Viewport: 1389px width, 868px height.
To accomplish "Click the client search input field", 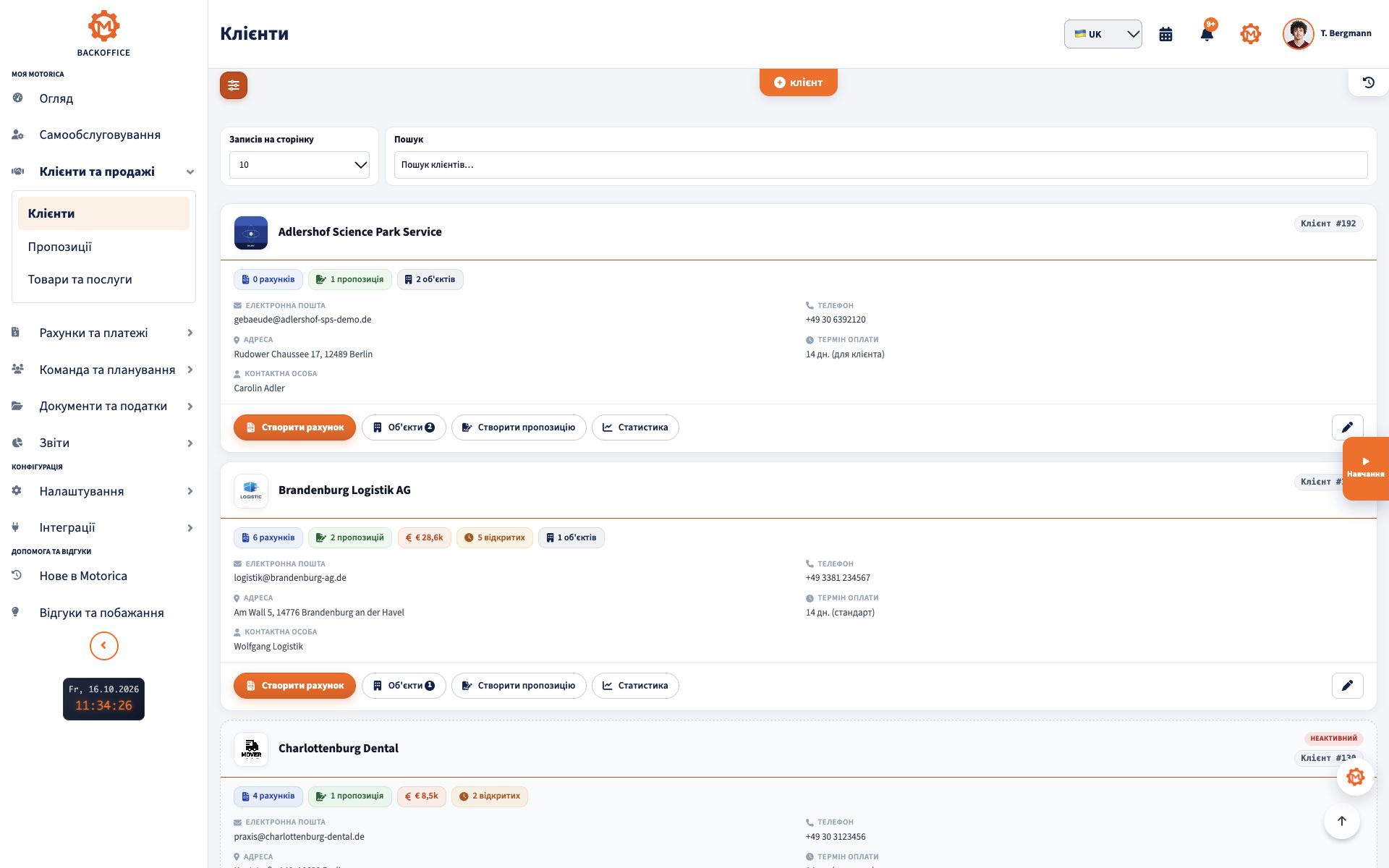I will pos(880,165).
